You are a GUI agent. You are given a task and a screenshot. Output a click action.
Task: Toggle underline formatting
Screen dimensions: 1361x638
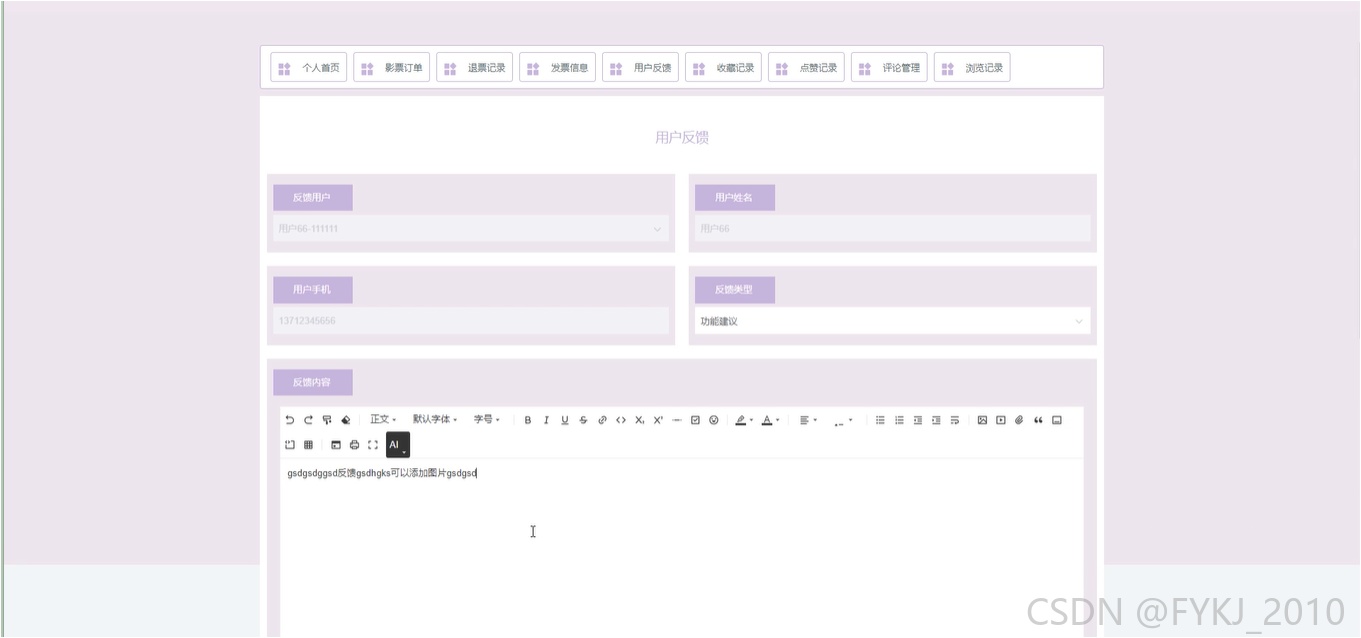coord(565,420)
